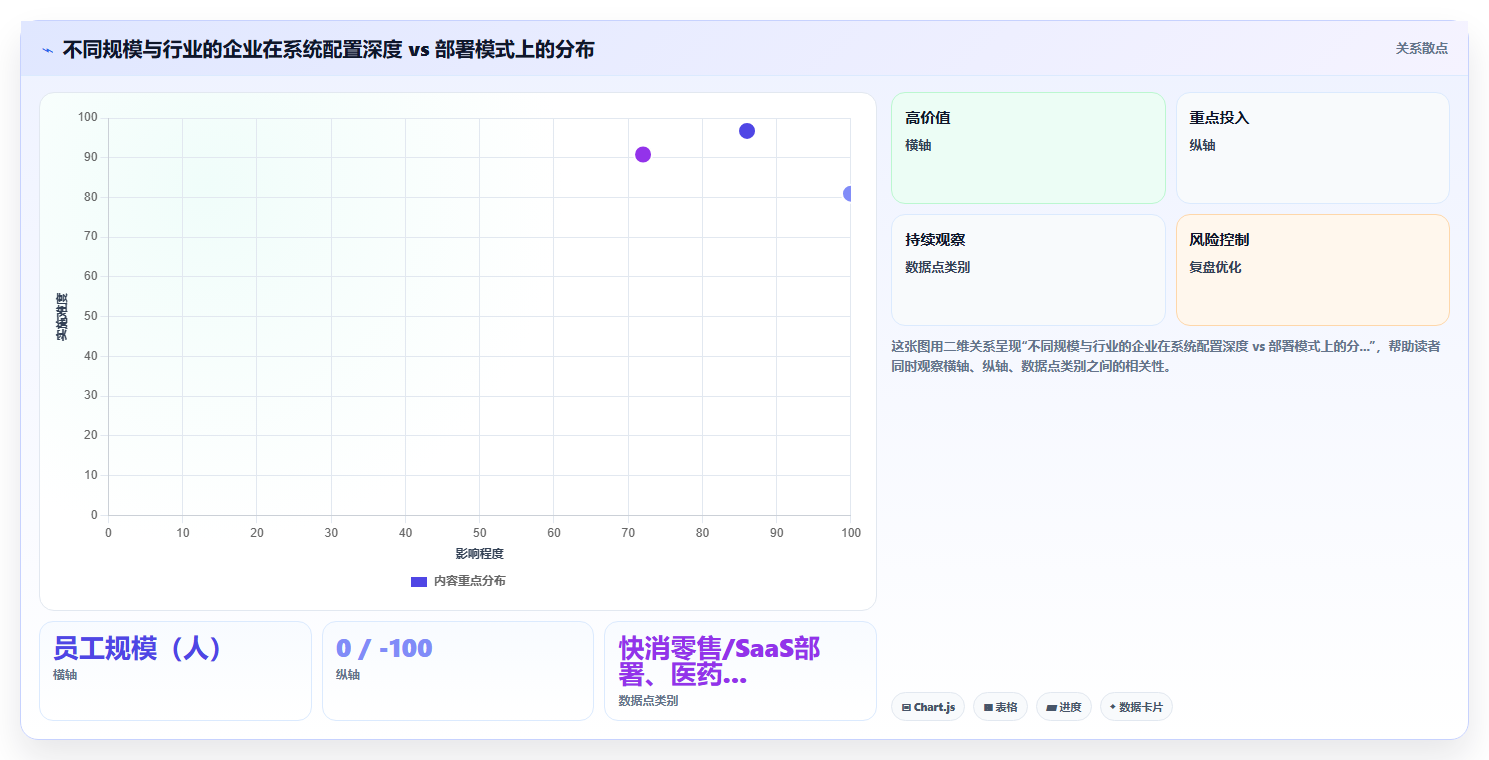This screenshot has height=760, width=1489.
Task: Click the 0 / -100 metric card
Action: [x=458, y=671]
